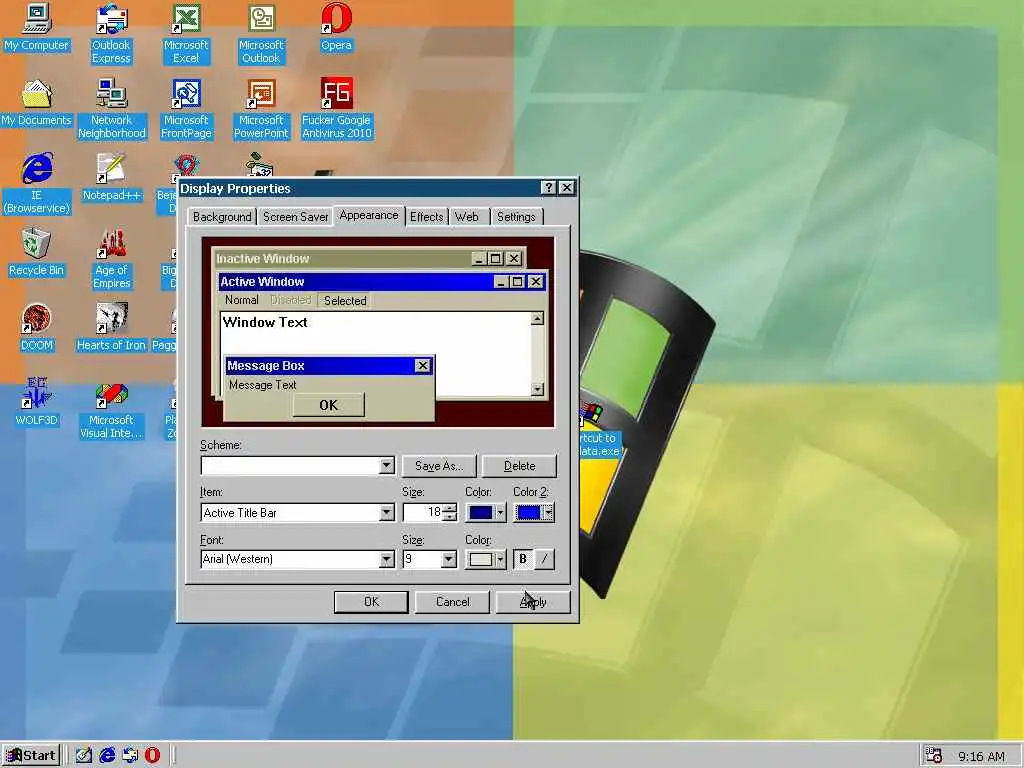Click the 'Normal' preview menu item

242,300
